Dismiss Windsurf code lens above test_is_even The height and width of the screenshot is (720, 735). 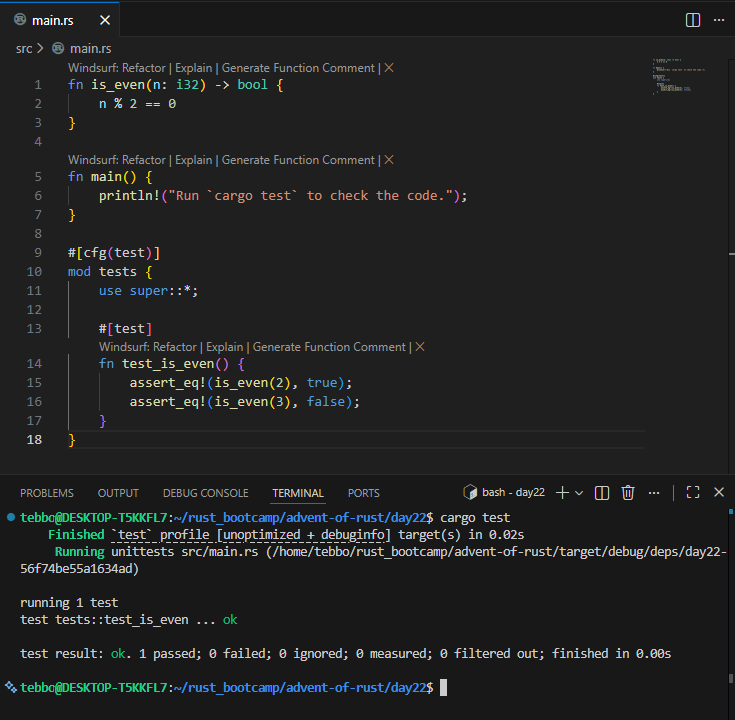click(x=420, y=347)
